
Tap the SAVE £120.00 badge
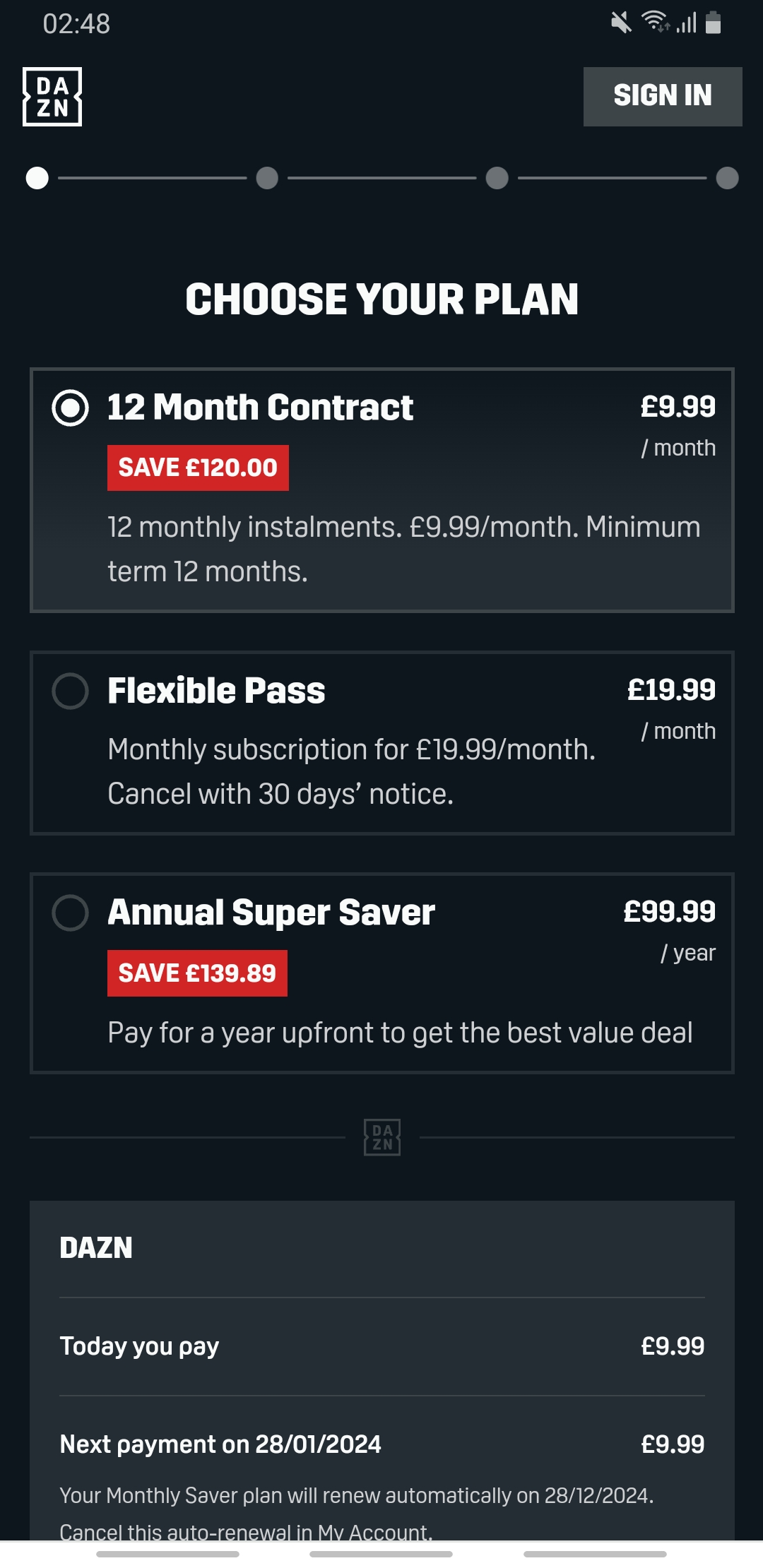click(198, 468)
